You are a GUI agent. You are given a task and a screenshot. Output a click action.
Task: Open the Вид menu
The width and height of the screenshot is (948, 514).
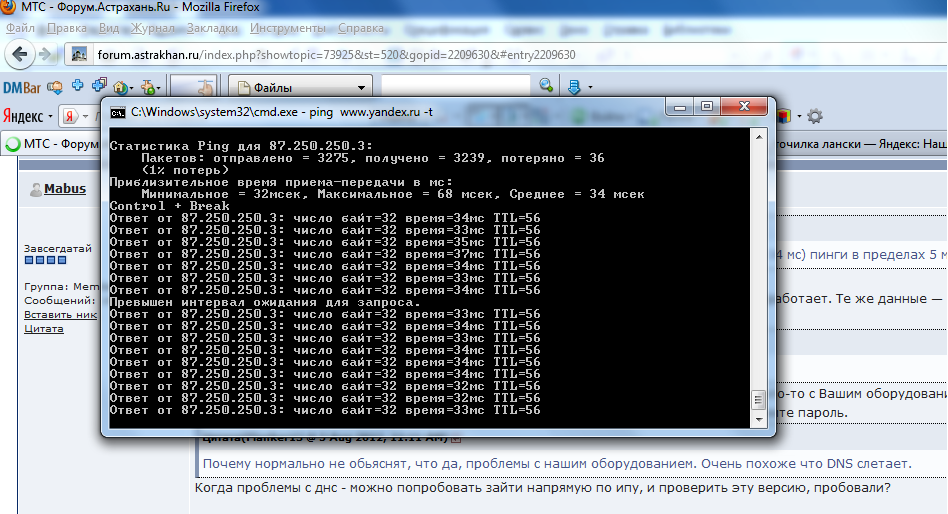click(109, 28)
